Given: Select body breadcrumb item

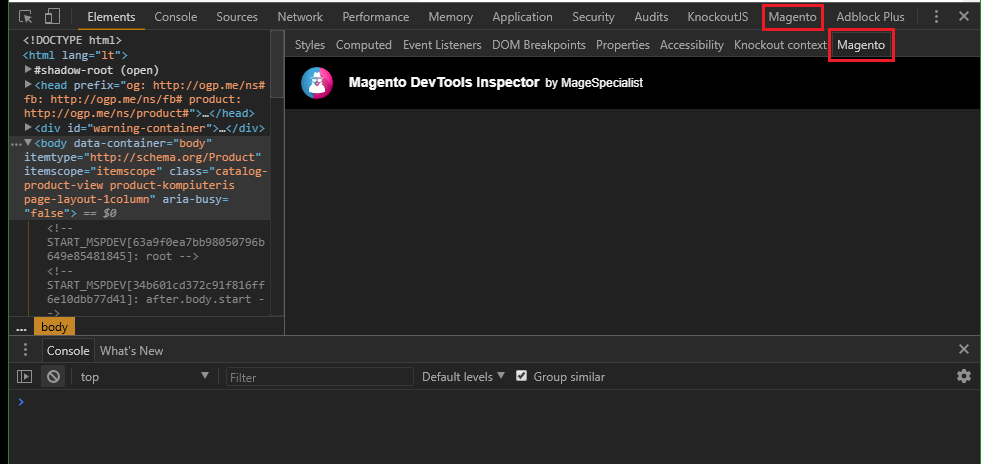Looking at the screenshot, I should [x=54, y=326].
